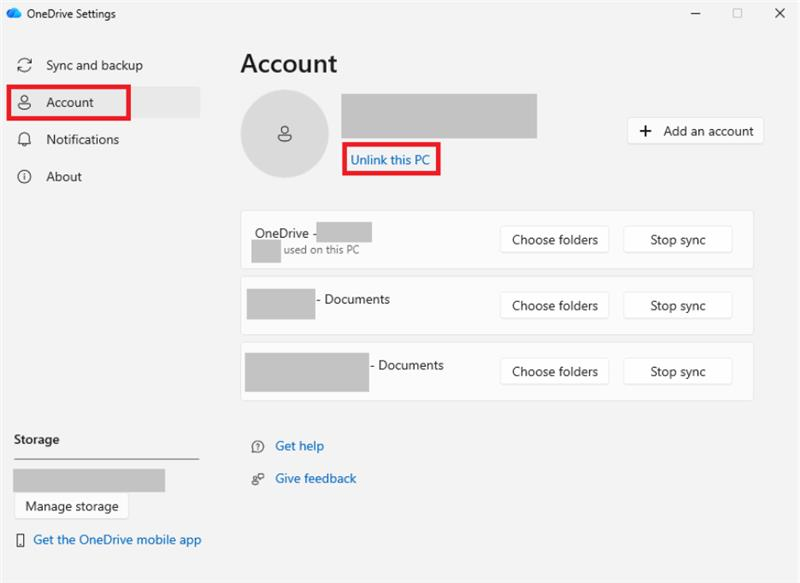Click the Unlink this PC link

390,160
